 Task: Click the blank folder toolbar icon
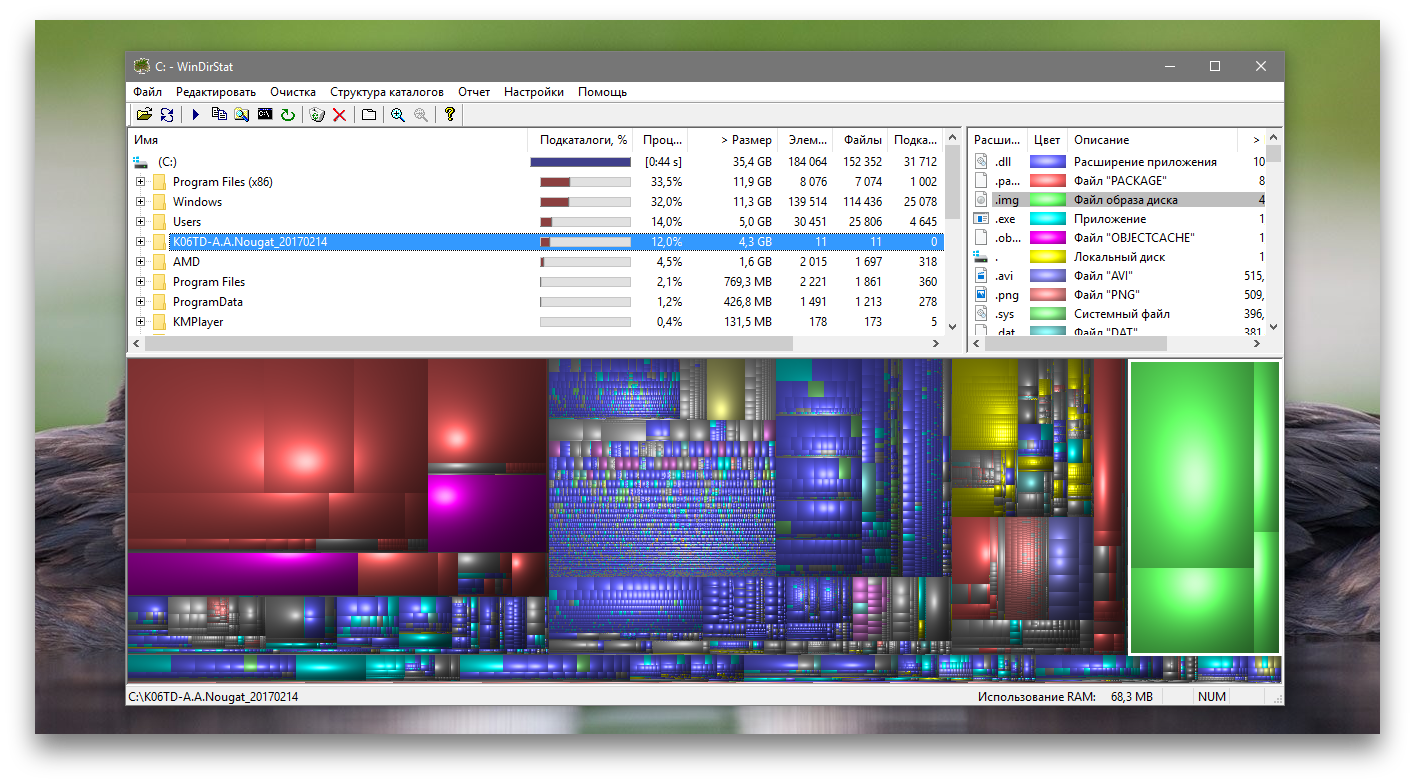point(369,115)
